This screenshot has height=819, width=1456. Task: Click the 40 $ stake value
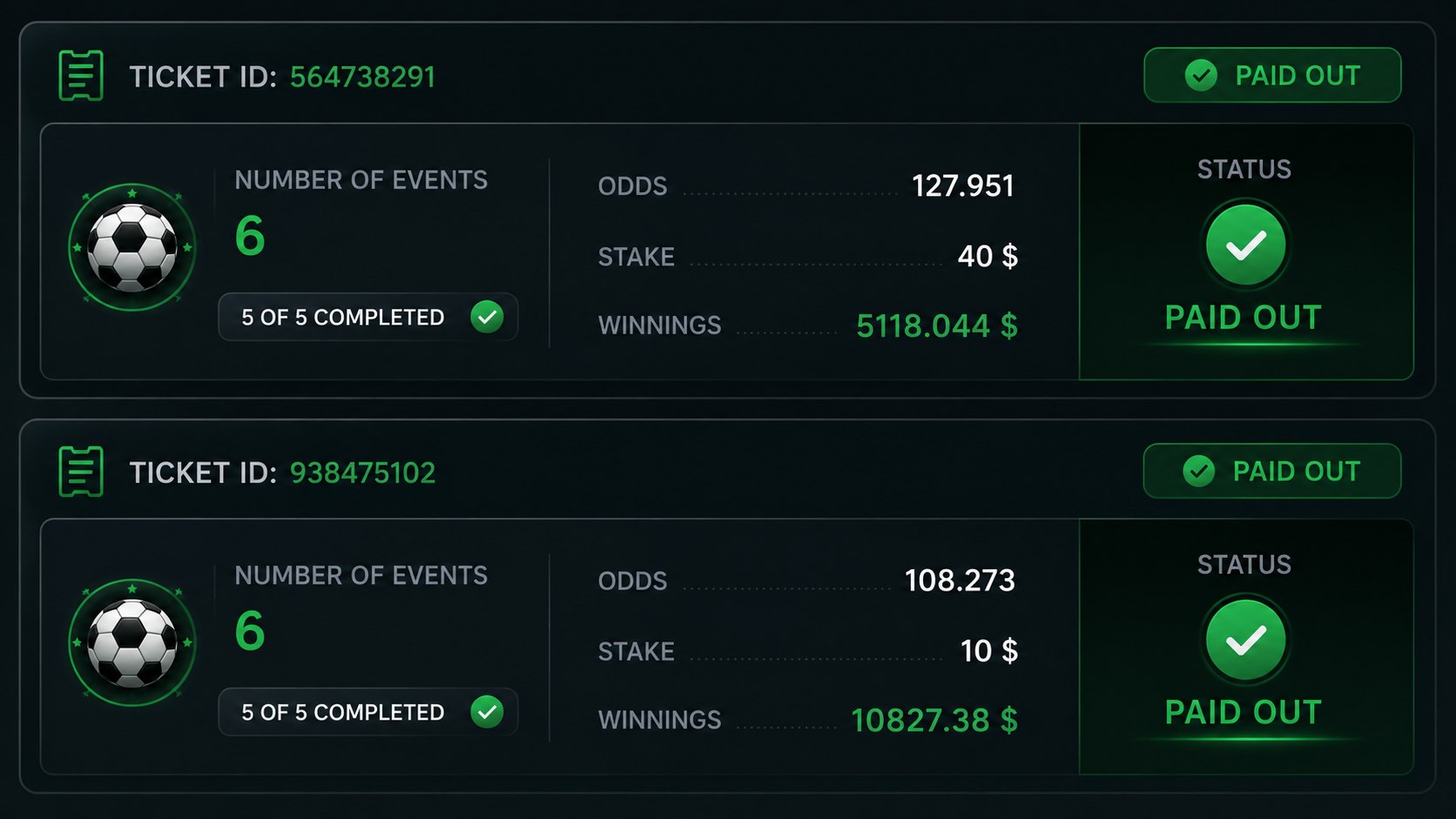click(x=988, y=256)
